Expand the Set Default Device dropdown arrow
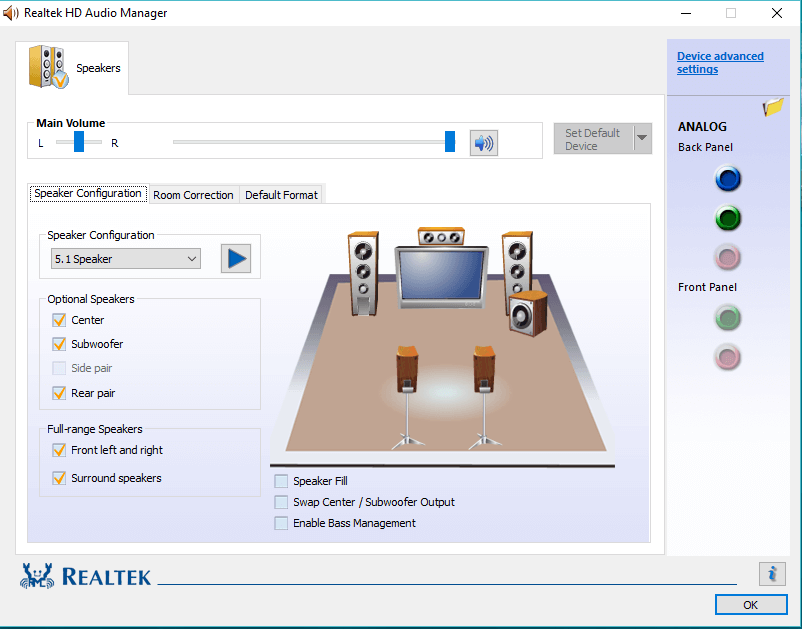Viewport: 802px width, 629px height. coord(641,139)
